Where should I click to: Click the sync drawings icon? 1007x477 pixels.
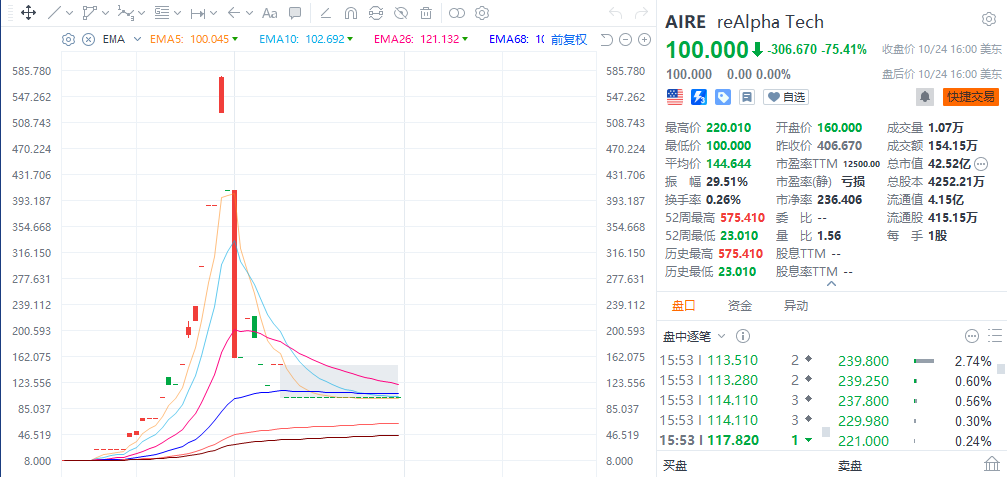click(x=376, y=12)
